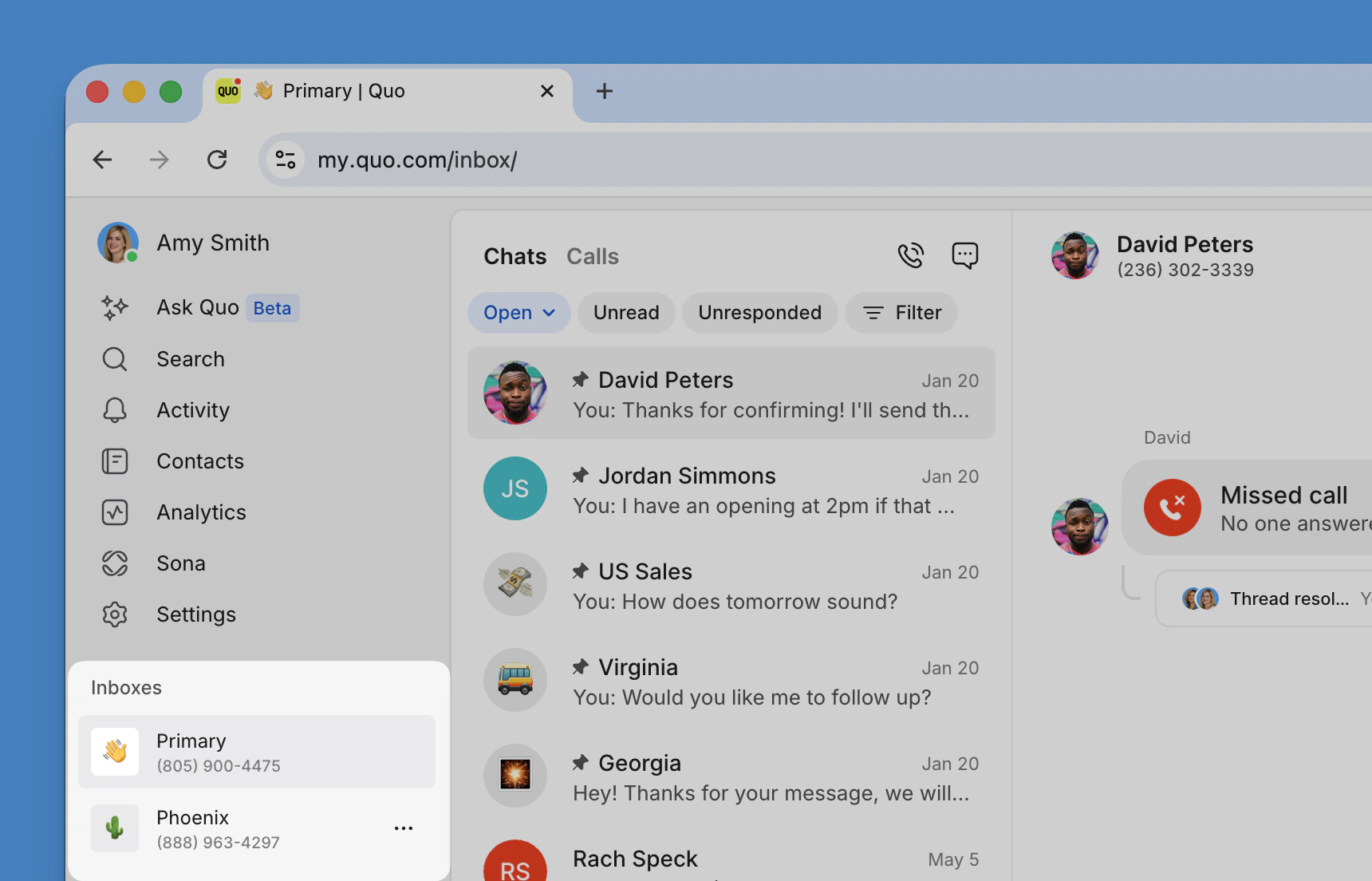The image size is (1372, 881).
Task: Open Analytics from the sidebar
Action: pos(201,512)
